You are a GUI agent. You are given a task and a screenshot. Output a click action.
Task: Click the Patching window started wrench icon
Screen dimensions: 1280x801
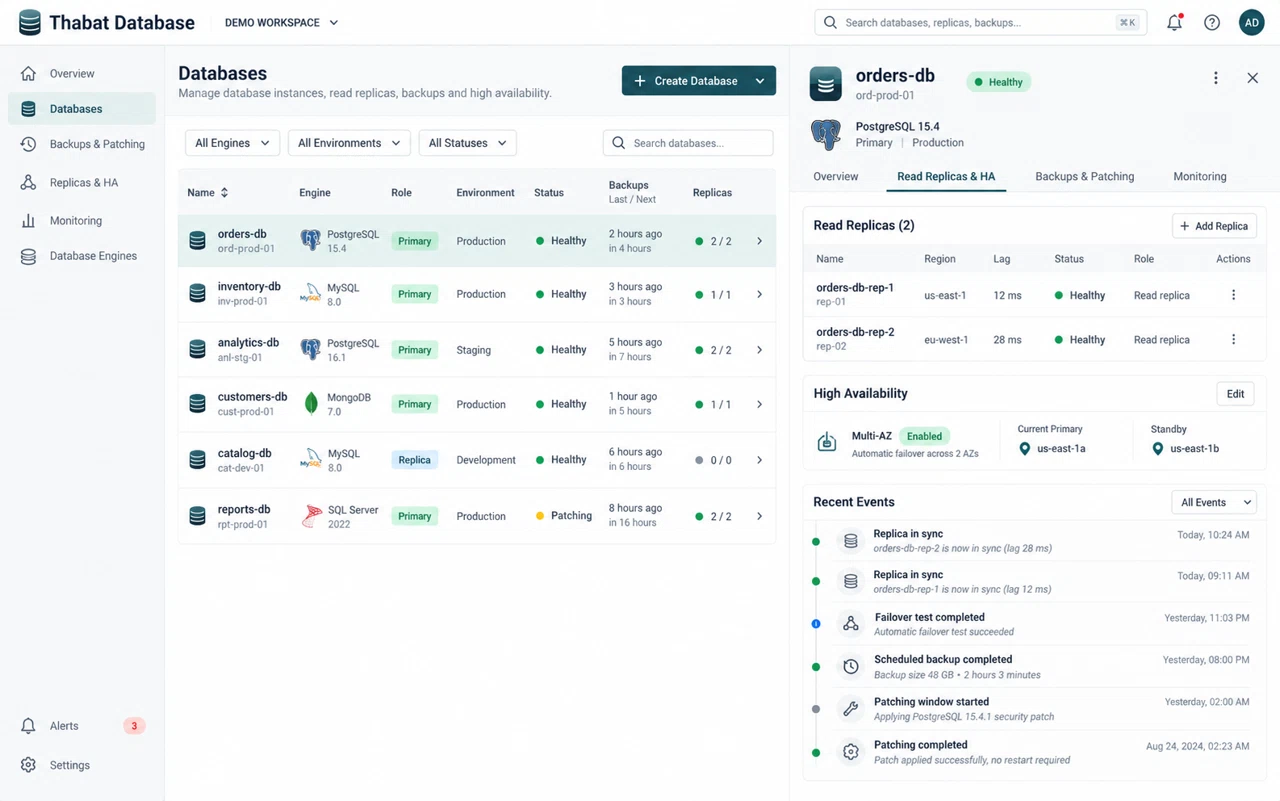(x=851, y=709)
